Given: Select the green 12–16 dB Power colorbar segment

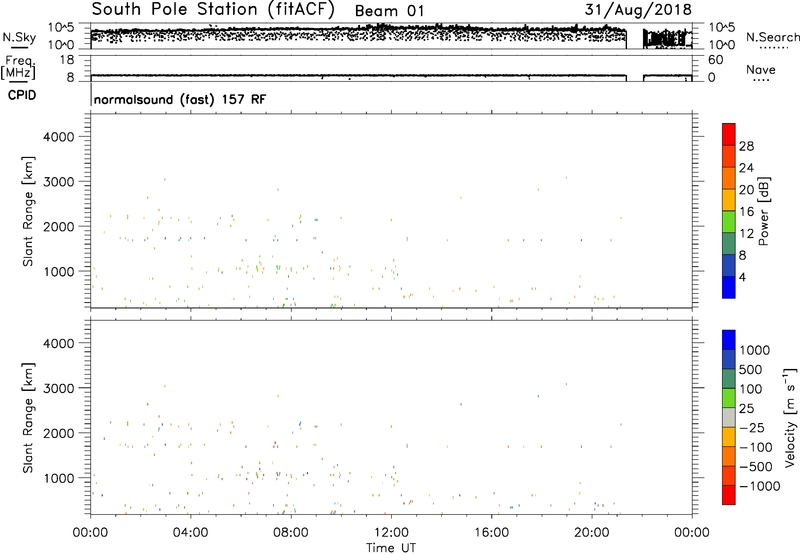Looking at the screenshot, I should click(x=729, y=221).
